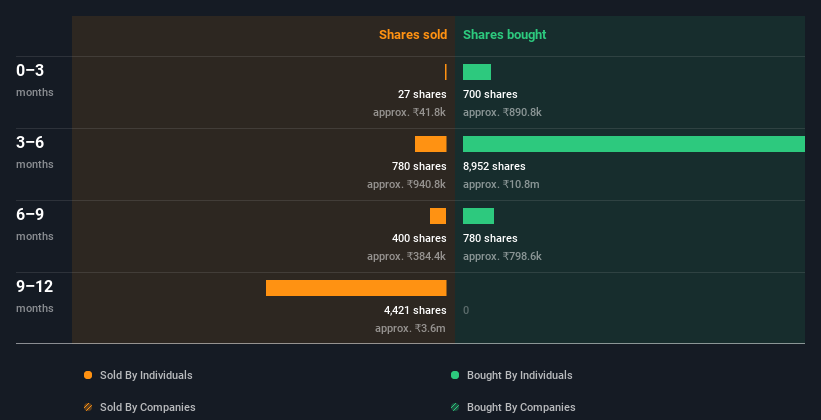The height and width of the screenshot is (420, 821).
Task: Click the 6–9 months green bought bar
Action: [479, 216]
